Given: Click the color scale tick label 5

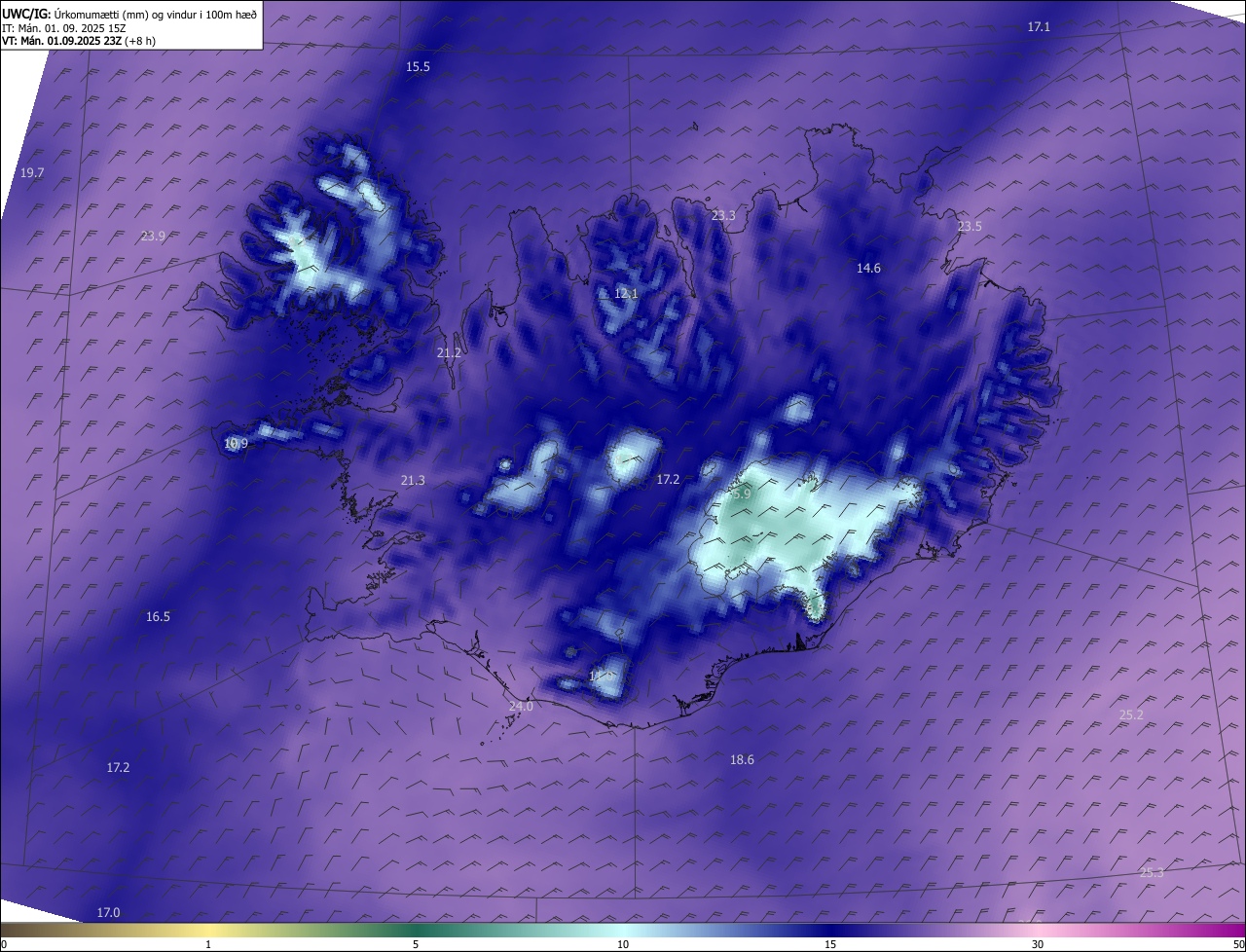Looking at the screenshot, I should click(x=416, y=944).
